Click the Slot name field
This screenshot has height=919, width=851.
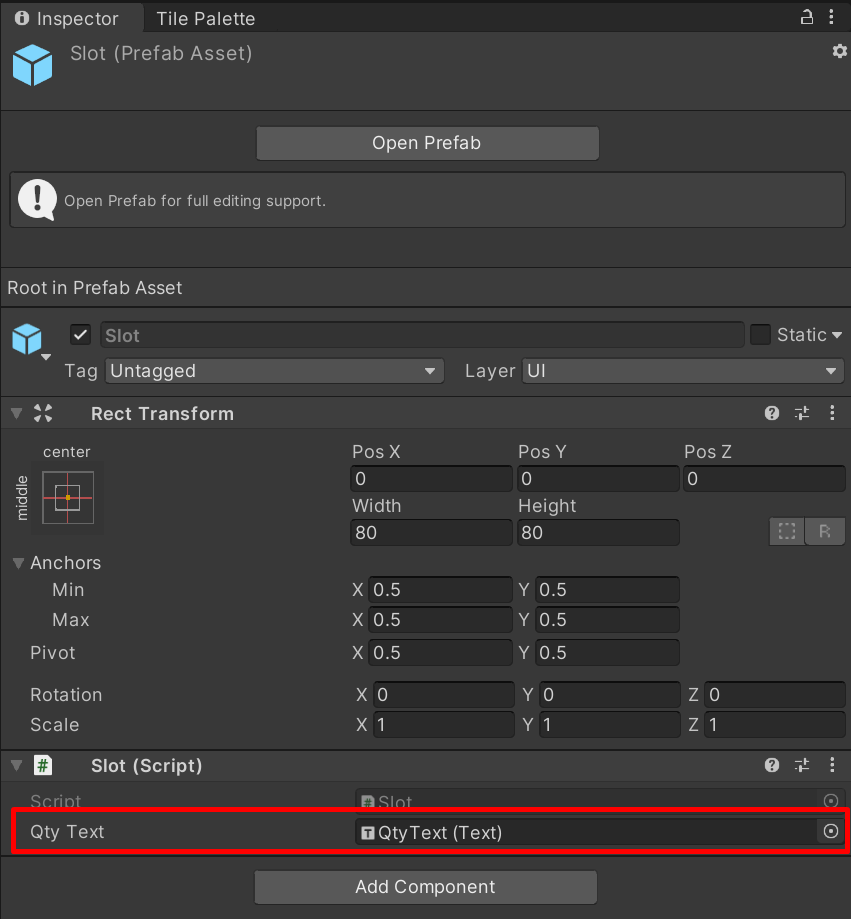coord(422,335)
